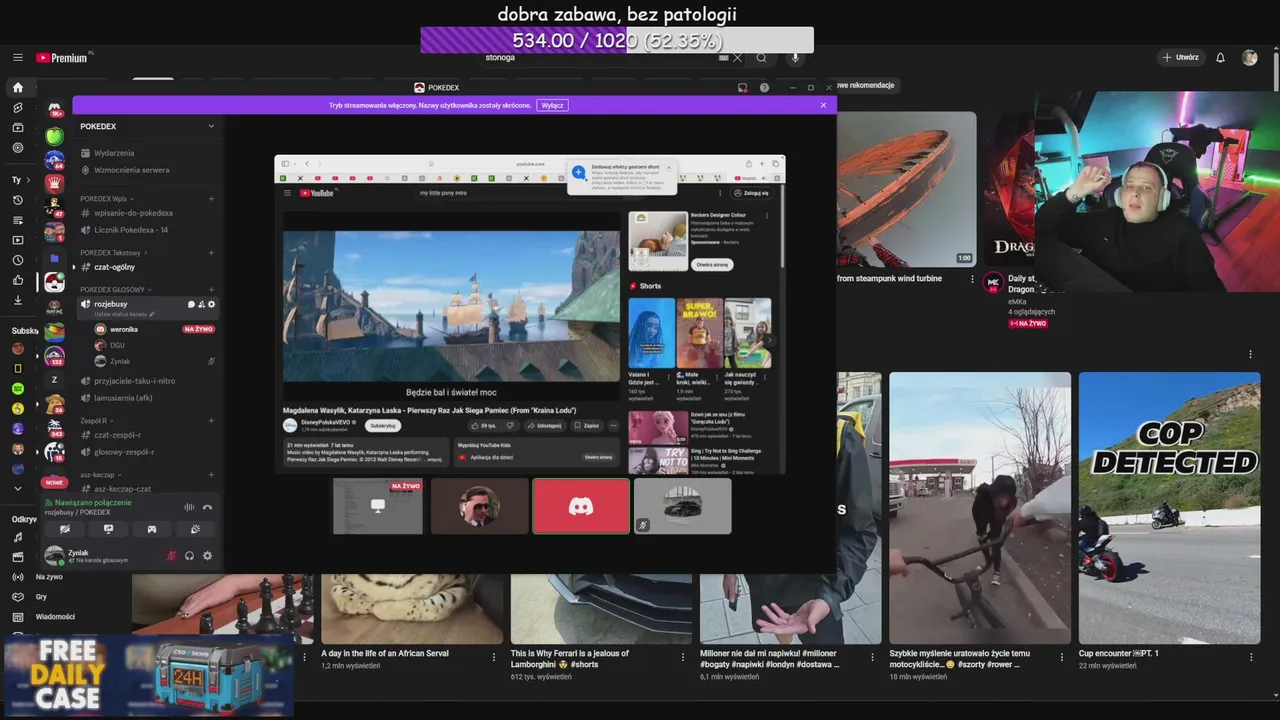The height and width of the screenshot is (720, 1280).
Task: Open Discord user settings gear
Action: pos(207,556)
